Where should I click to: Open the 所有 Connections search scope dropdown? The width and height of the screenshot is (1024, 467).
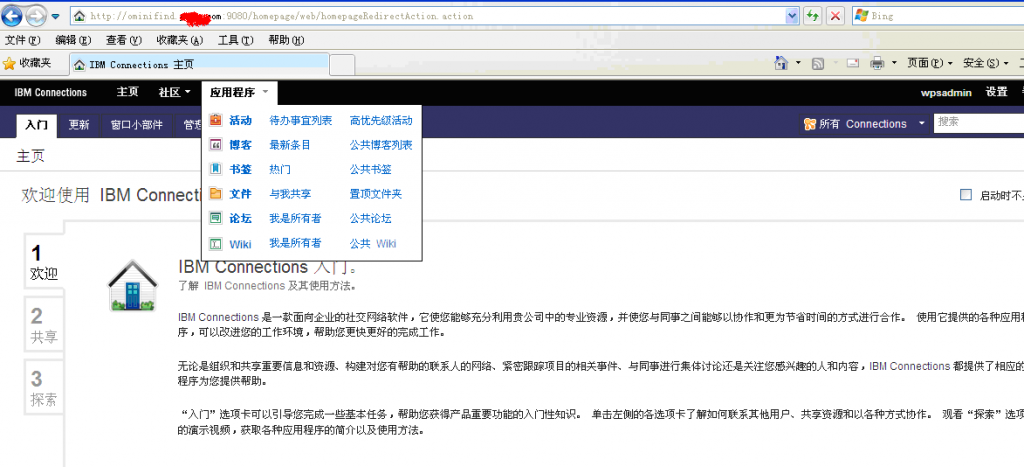pyautogui.click(x=865, y=124)
